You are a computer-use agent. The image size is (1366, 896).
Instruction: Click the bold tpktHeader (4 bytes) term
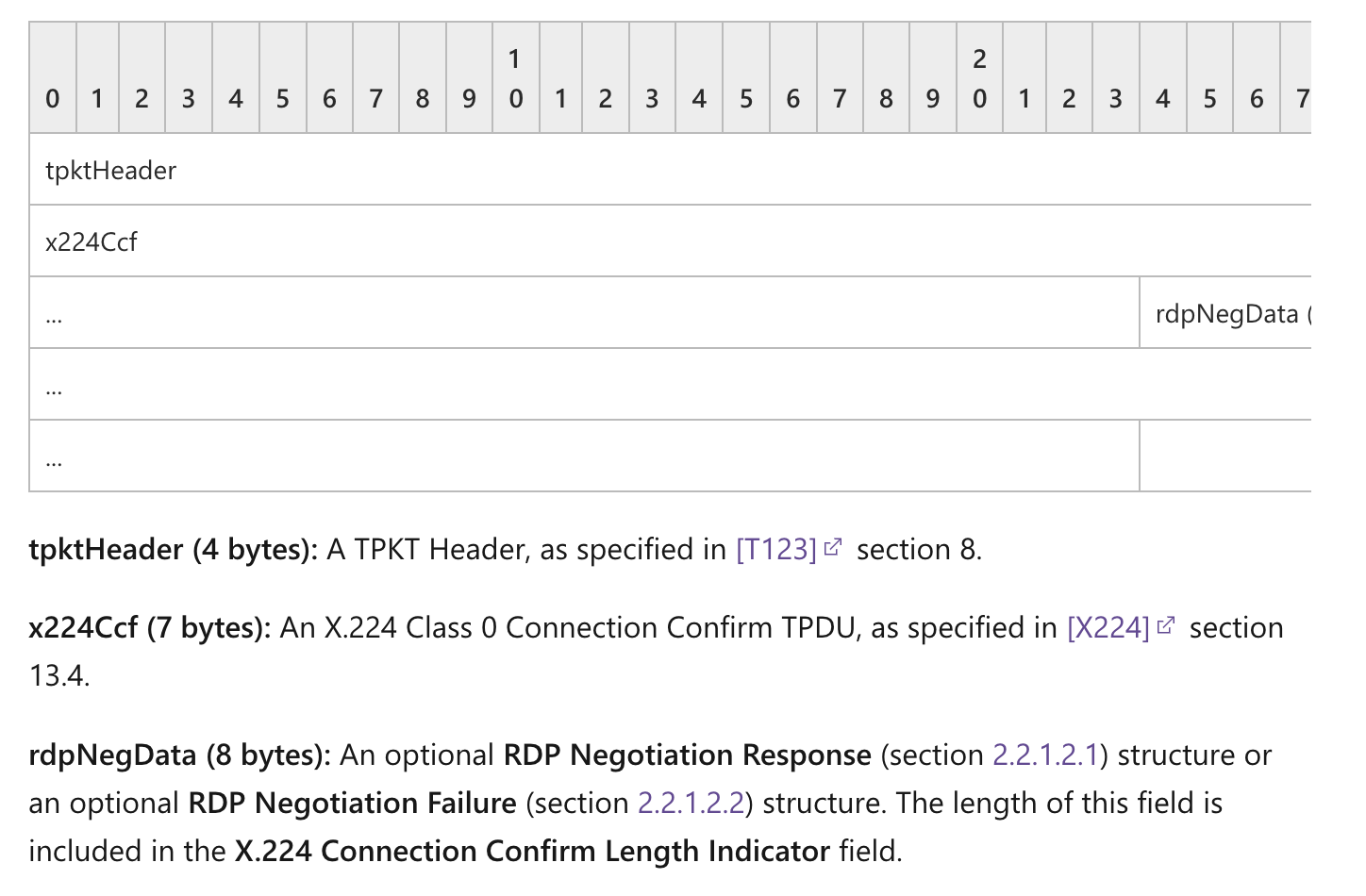(x=174, y=549)
